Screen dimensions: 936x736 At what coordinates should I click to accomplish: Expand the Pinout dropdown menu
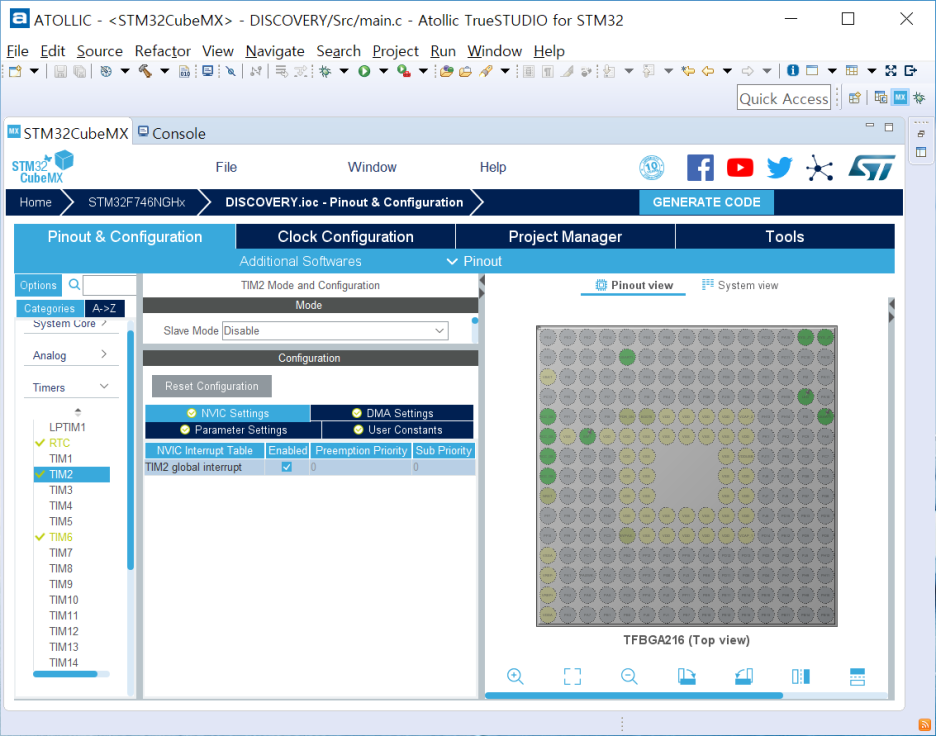tap(475, 261)
